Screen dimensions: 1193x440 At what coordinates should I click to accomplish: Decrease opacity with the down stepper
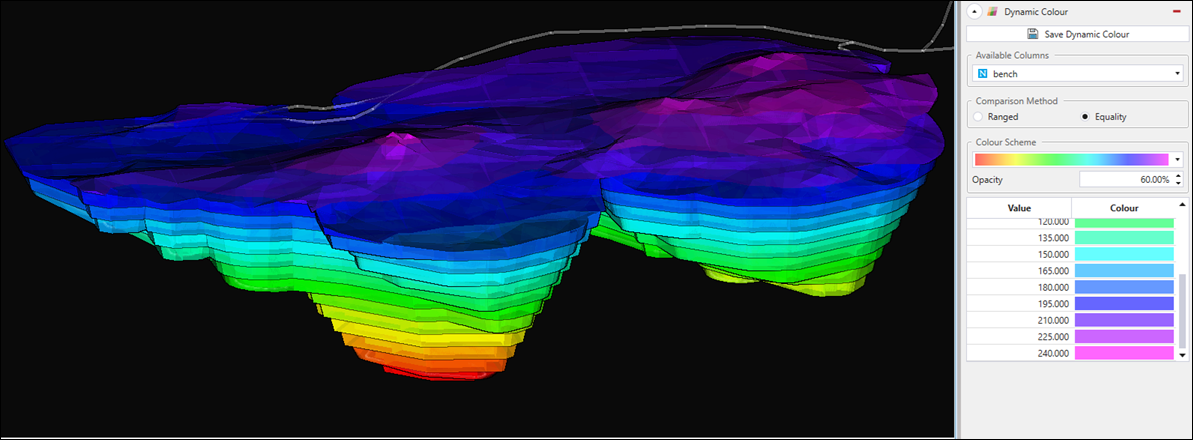coord(1181,183)
